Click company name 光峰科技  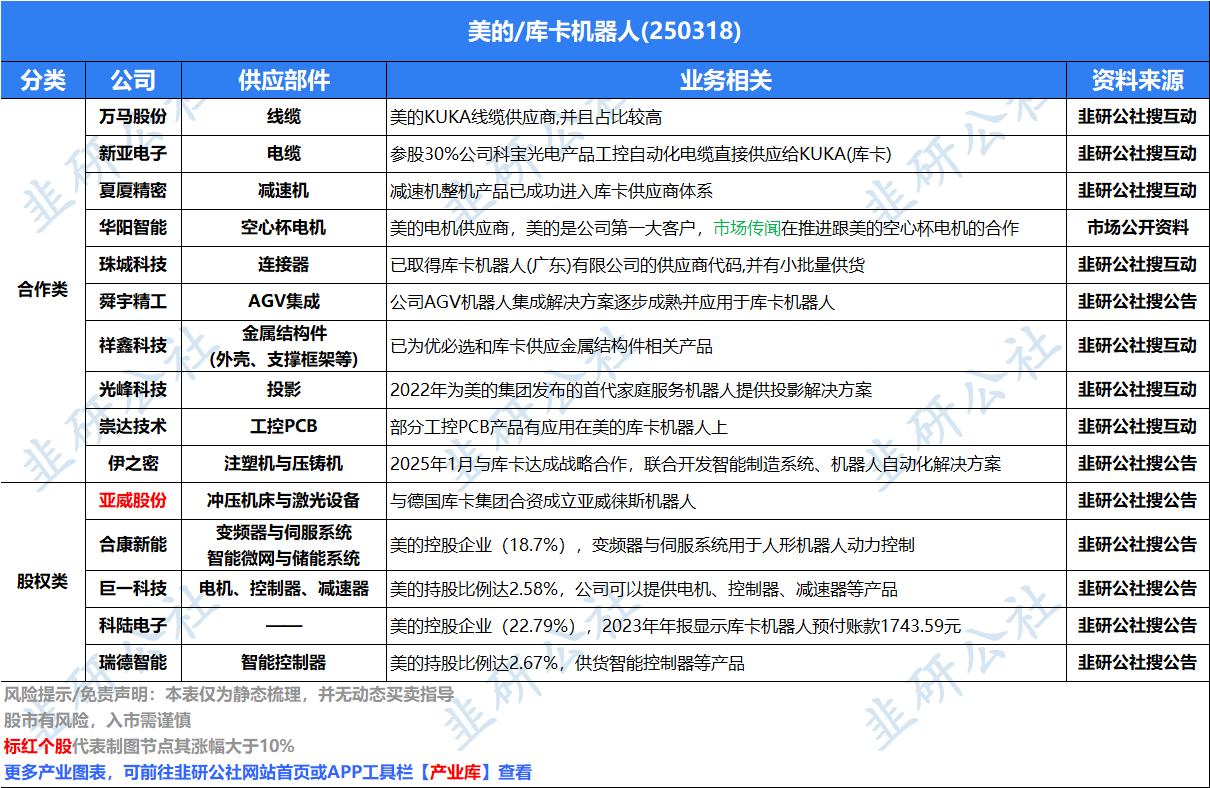click(133, 389)
